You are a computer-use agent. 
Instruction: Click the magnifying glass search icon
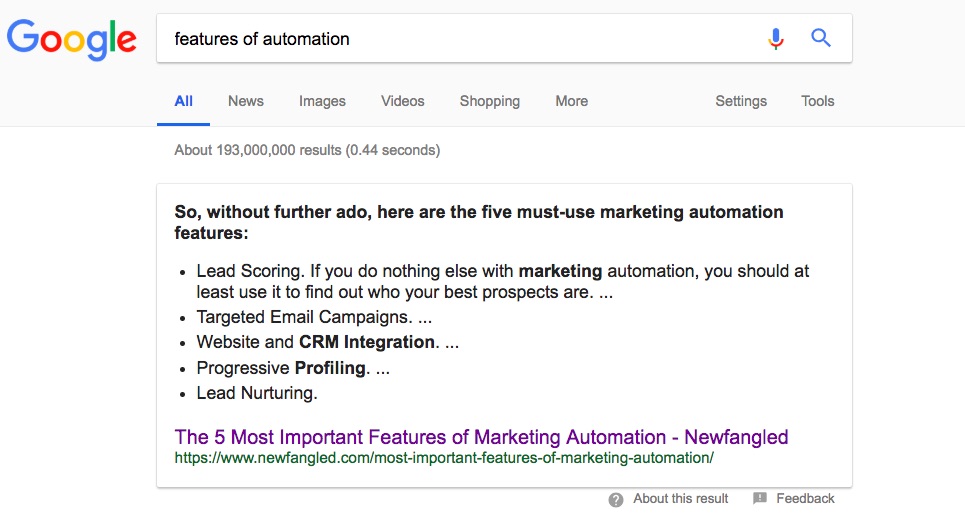820,38
